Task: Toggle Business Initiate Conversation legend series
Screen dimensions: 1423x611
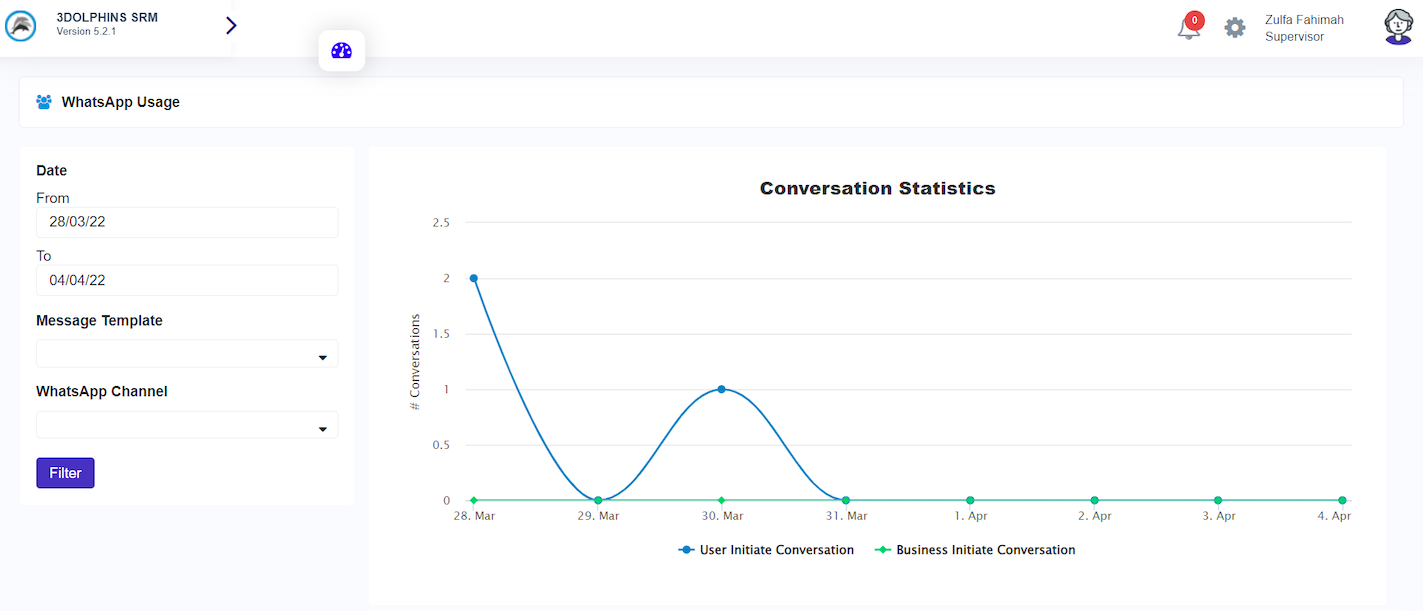Action: pyautogui.click(x=975, y=550)
